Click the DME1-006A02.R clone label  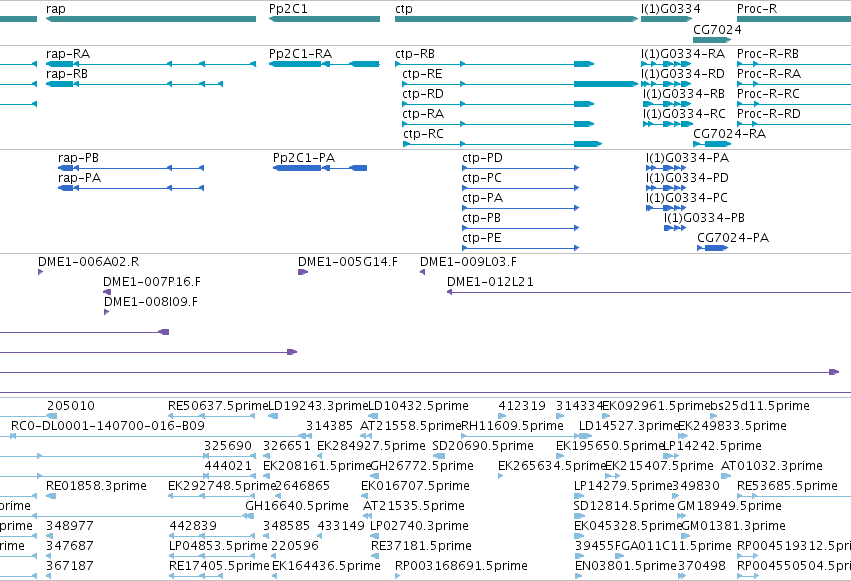pyautogui.click(x=88, y=263)
